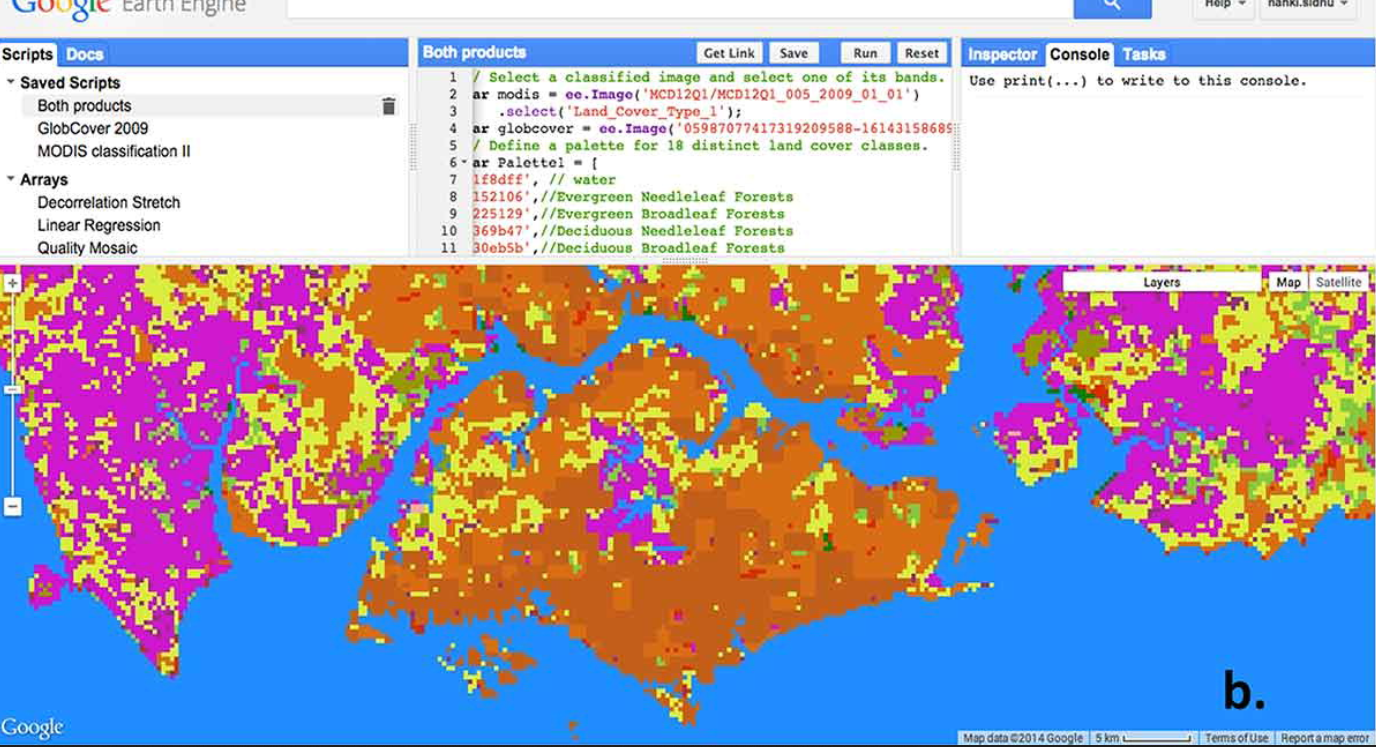Click the Get Link button
The height and width of the screenshot is (747, 1376).
(729, 54)
